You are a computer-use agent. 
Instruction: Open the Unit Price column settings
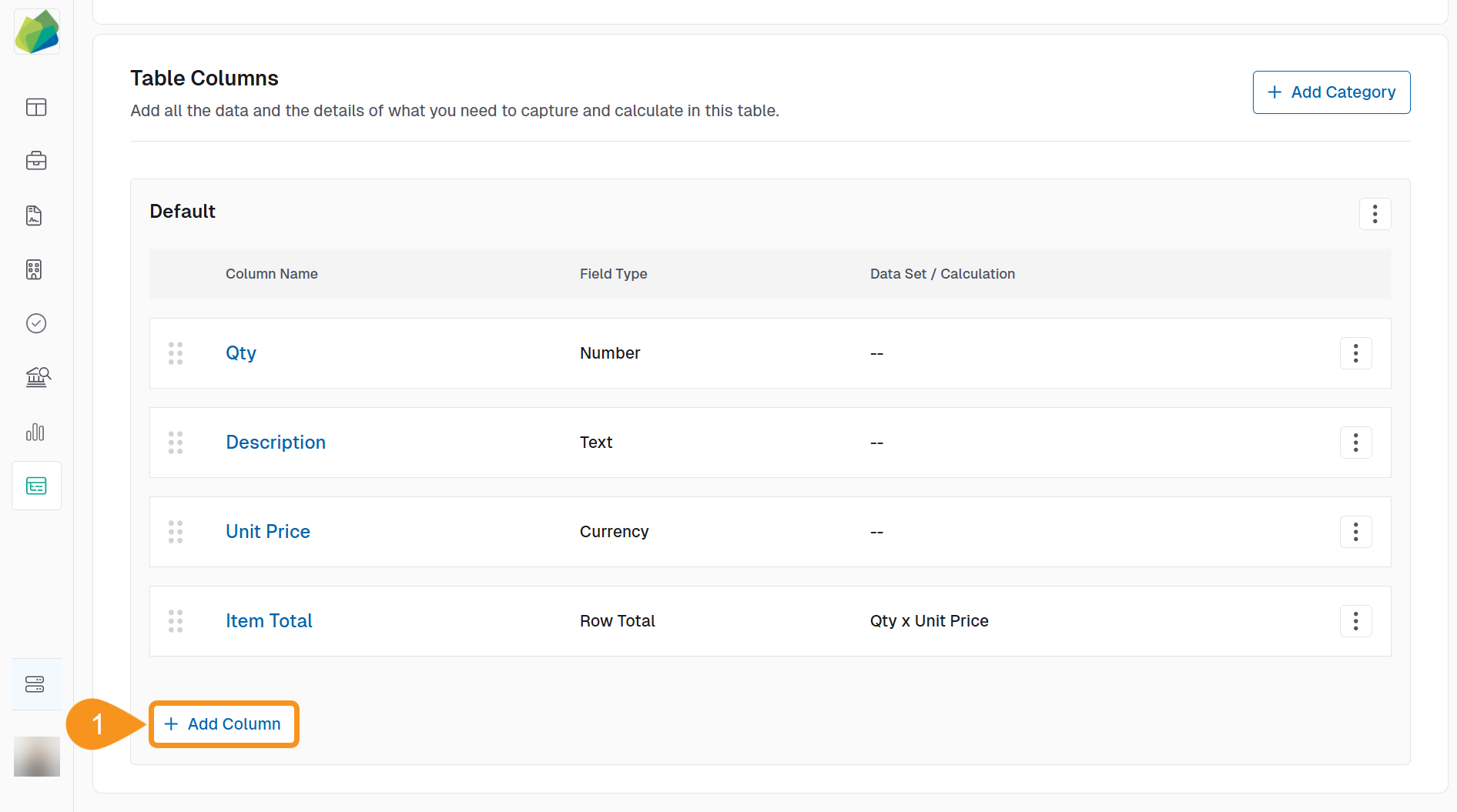pyautogui.click(x=267, y=531)
